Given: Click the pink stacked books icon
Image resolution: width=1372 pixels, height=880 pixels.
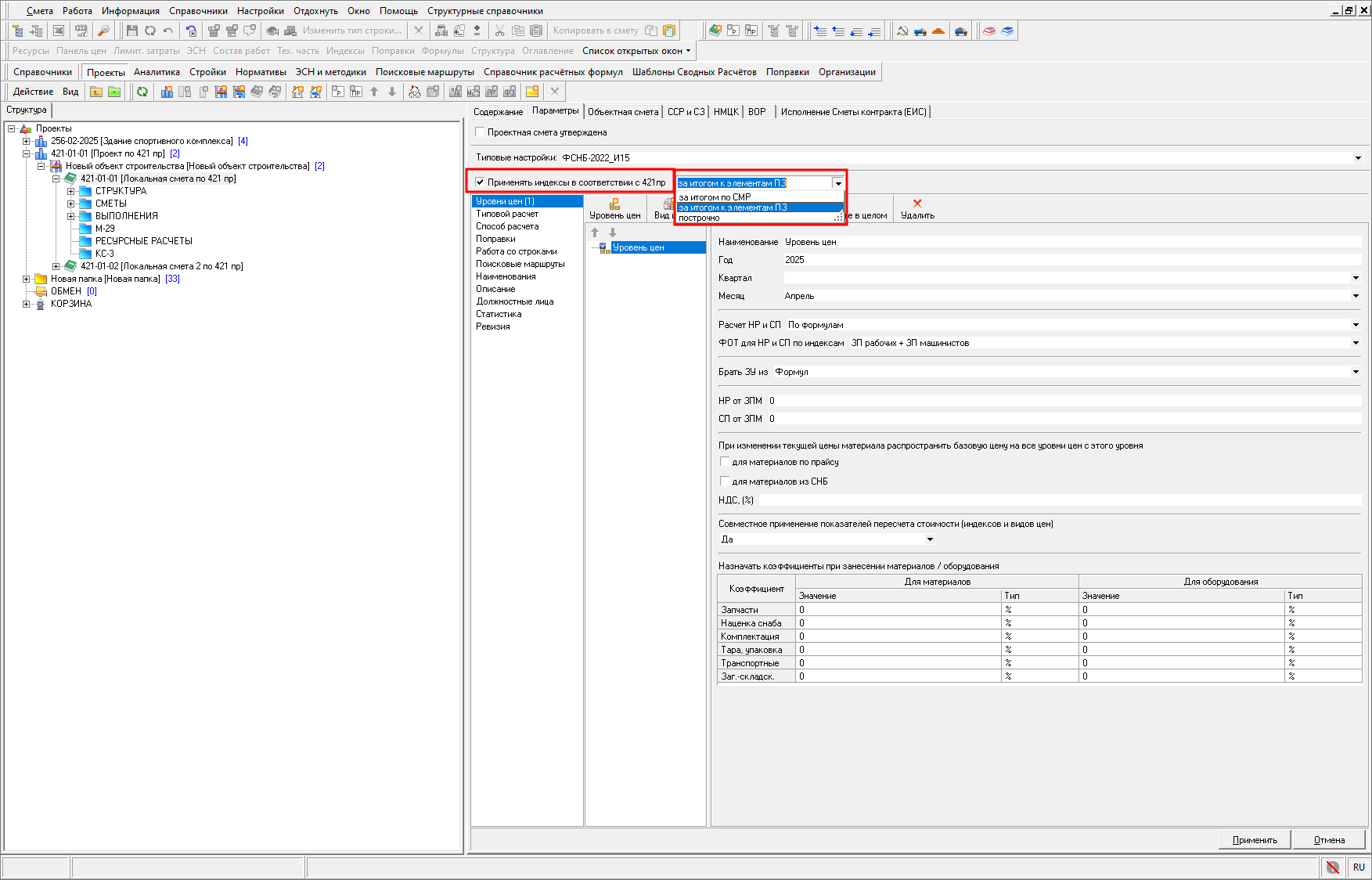Looking at the screenshot, I should click(989, 31).
